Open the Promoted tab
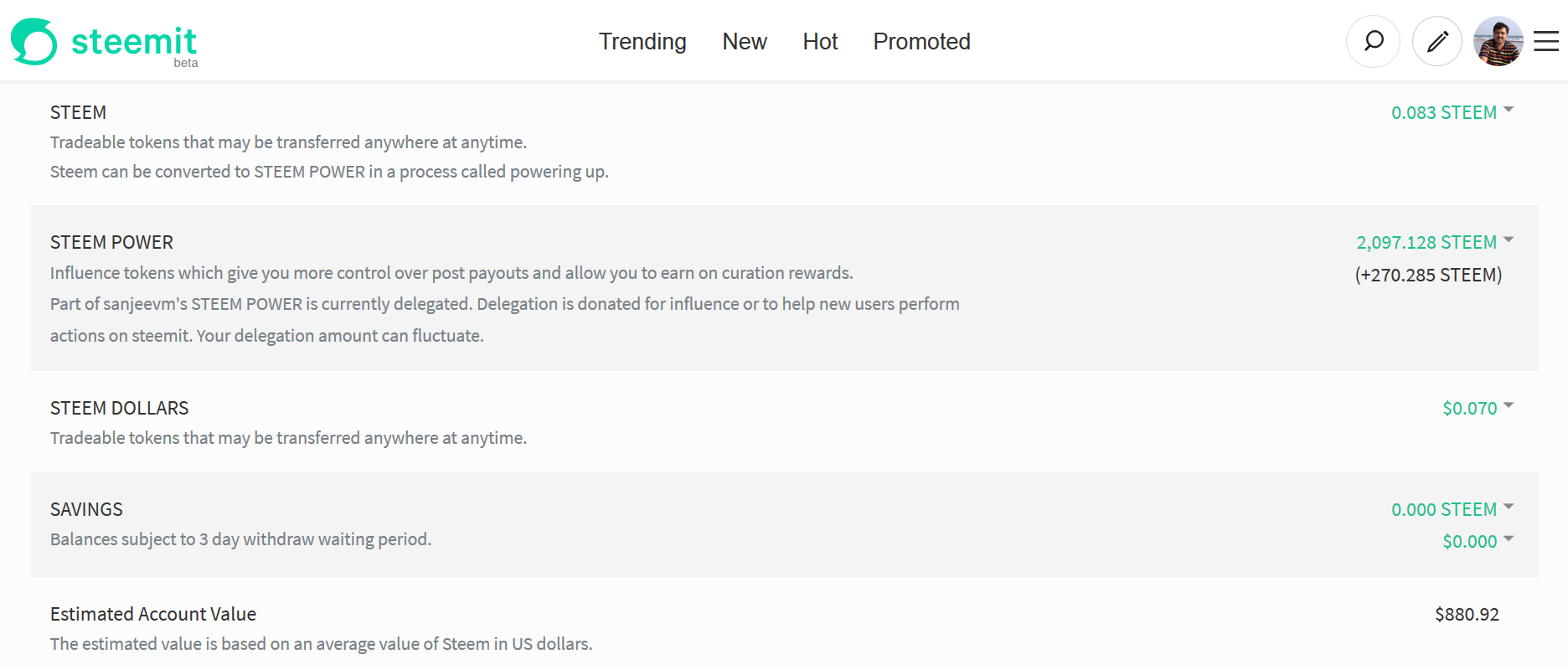 click(921, 41)
